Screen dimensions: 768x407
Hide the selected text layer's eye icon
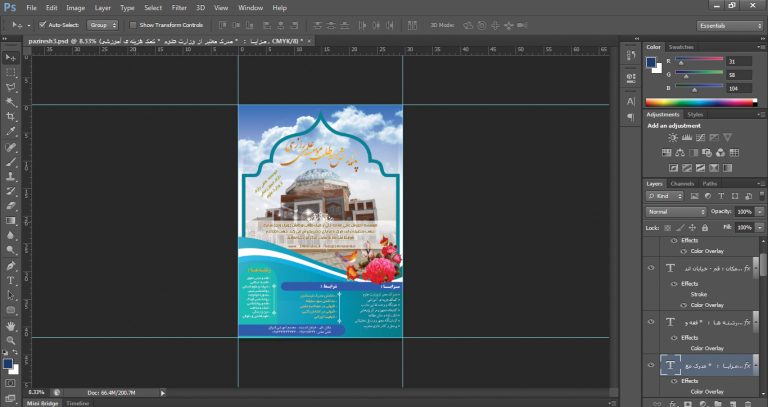(x=650, y=367)
